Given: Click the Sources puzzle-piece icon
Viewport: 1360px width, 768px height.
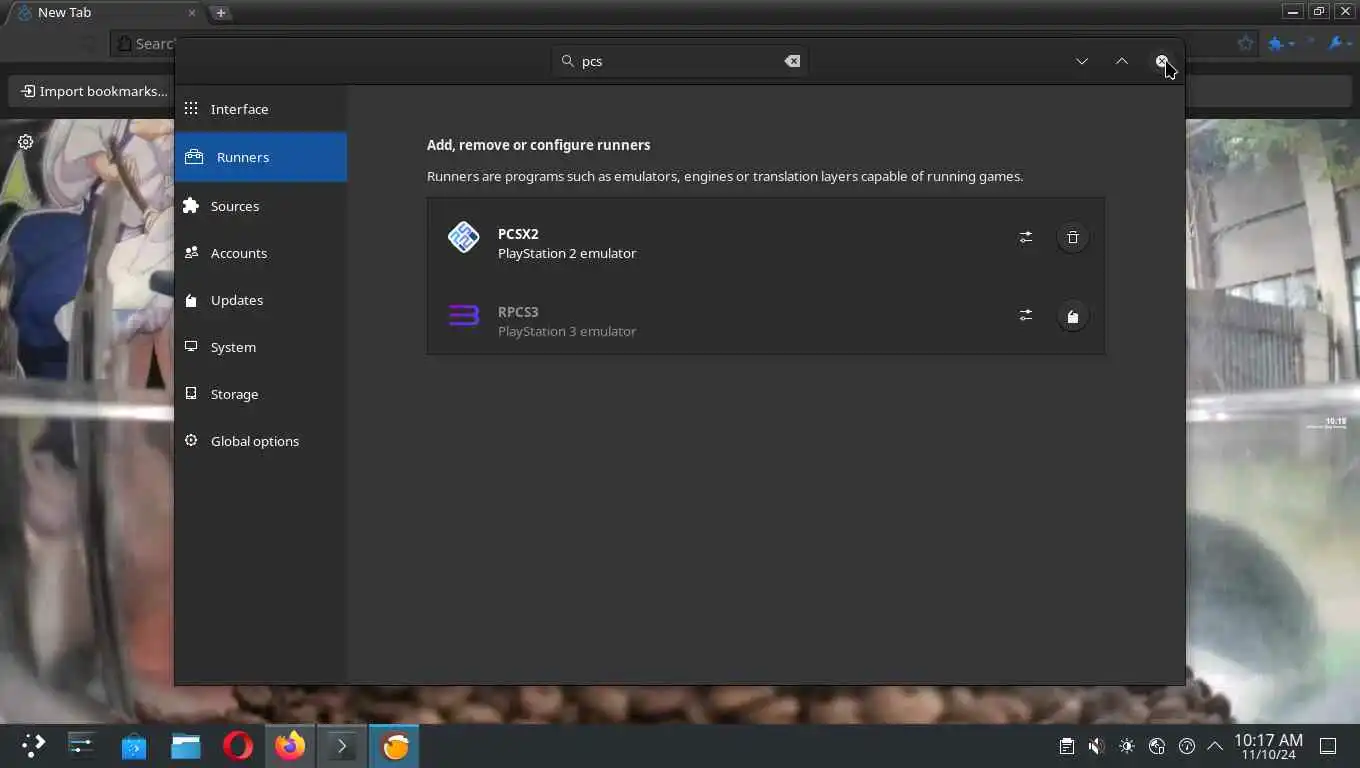Looking at the screenshot, I should click(191, 205).
